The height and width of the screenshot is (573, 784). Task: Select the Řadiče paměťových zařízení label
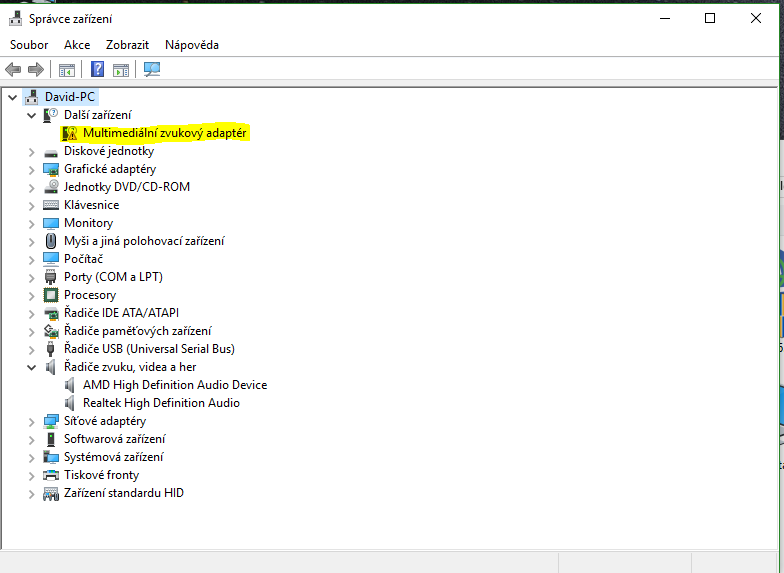138,331
